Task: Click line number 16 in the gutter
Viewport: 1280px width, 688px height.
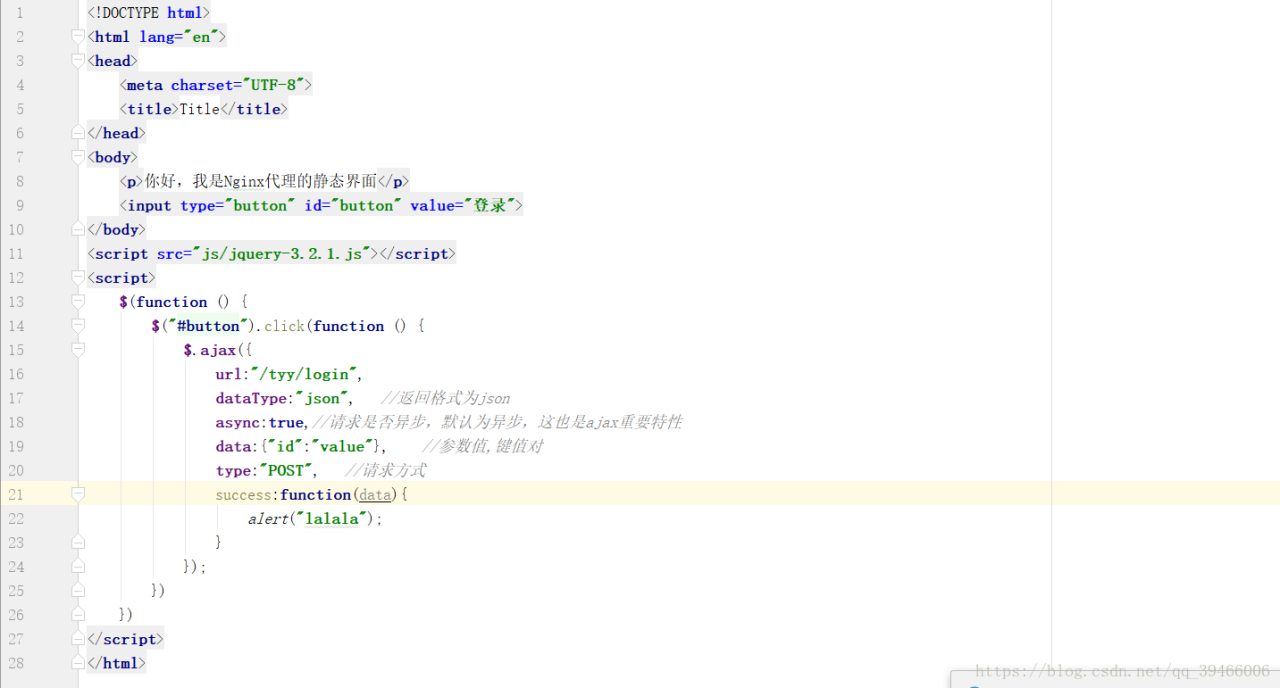Action: (16, 374)
